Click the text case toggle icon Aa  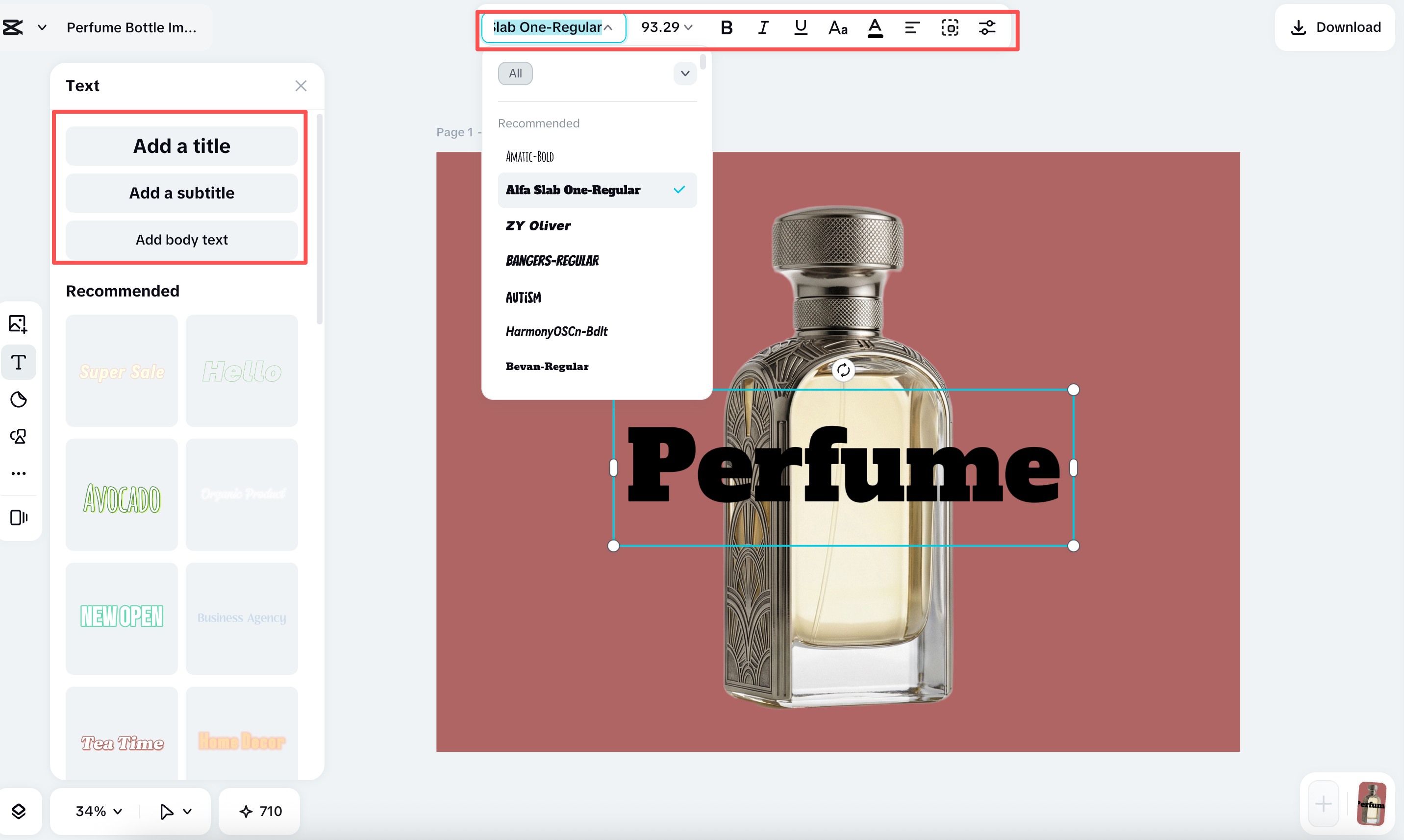coord(837,27)
